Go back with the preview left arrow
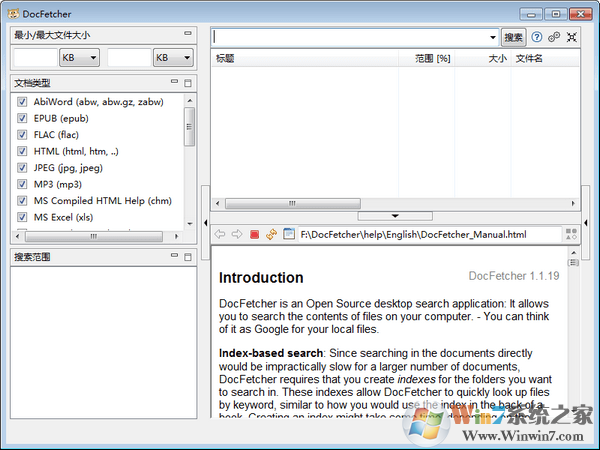Viewport: 600px width, 450px height. click(x=220, y=234)
